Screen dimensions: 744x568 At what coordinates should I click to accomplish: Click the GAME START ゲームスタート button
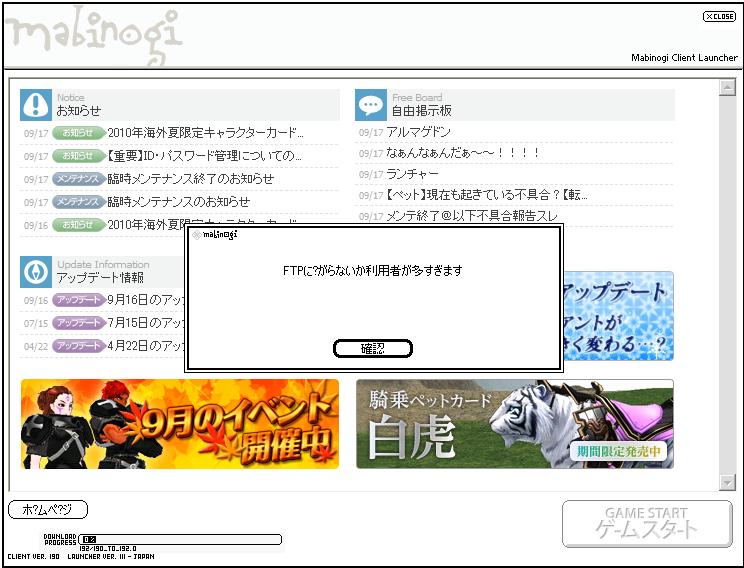647,524
